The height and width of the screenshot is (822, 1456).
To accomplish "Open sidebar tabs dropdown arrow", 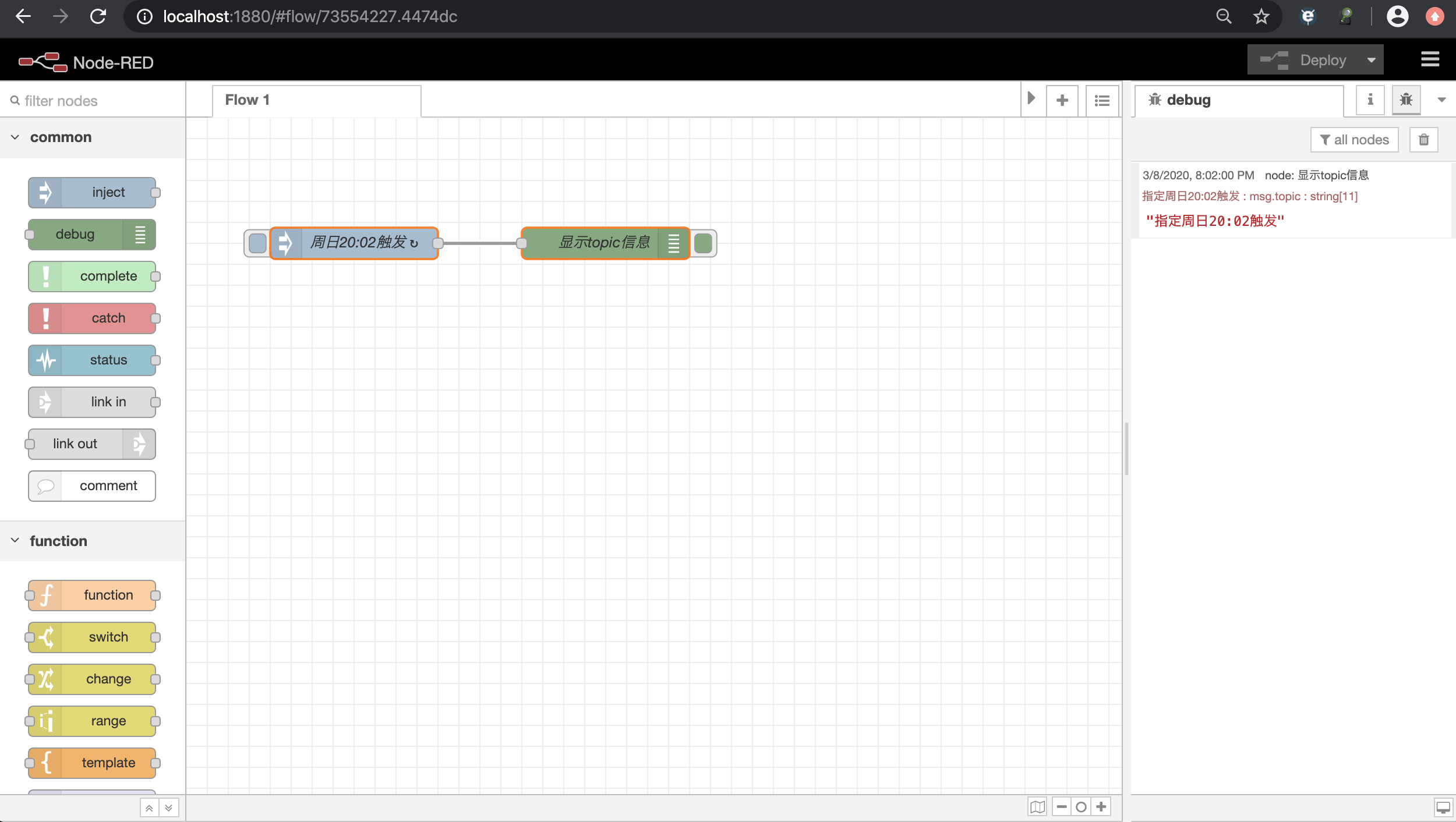I will [x=1441, y=100].
